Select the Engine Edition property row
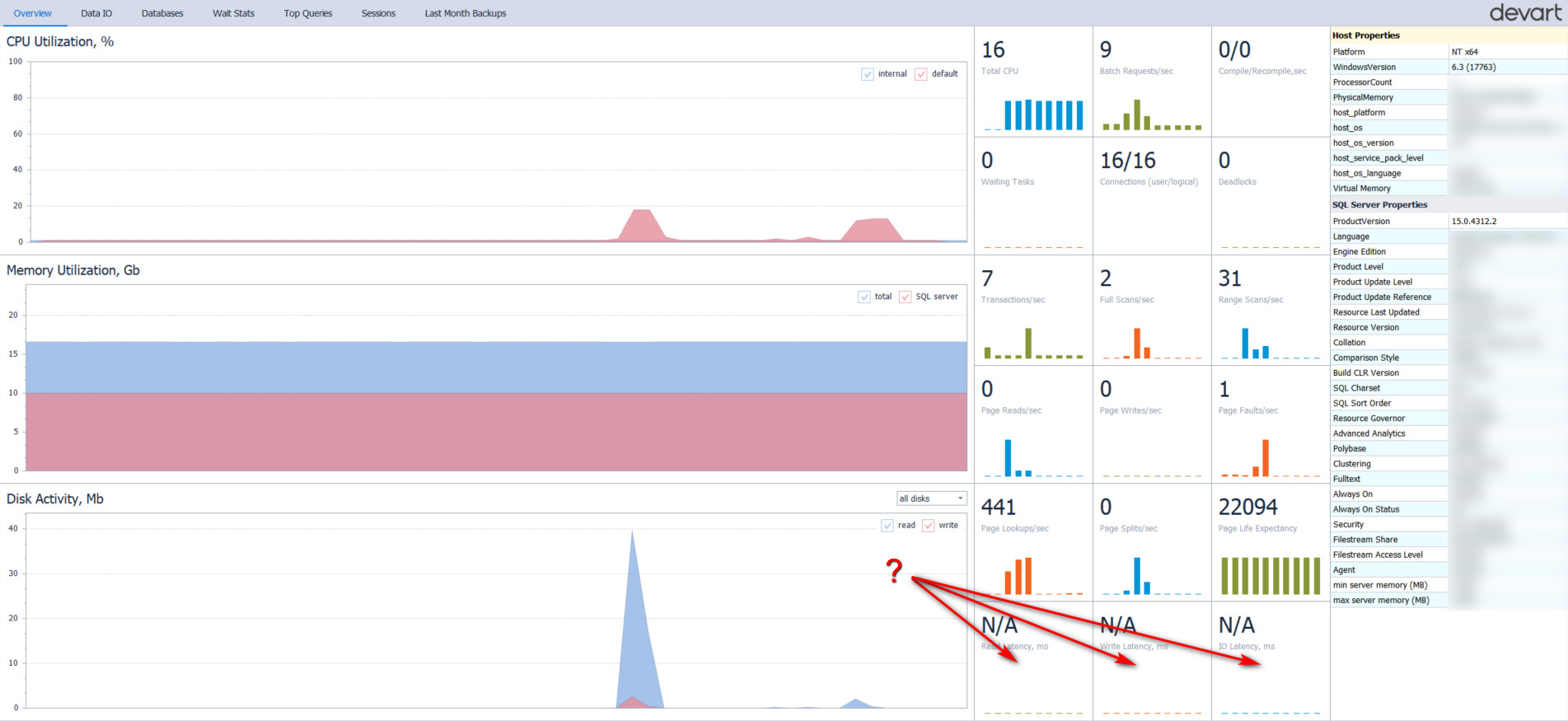The height and width of the screenshot is (721, 1568). coord(1449,252)
